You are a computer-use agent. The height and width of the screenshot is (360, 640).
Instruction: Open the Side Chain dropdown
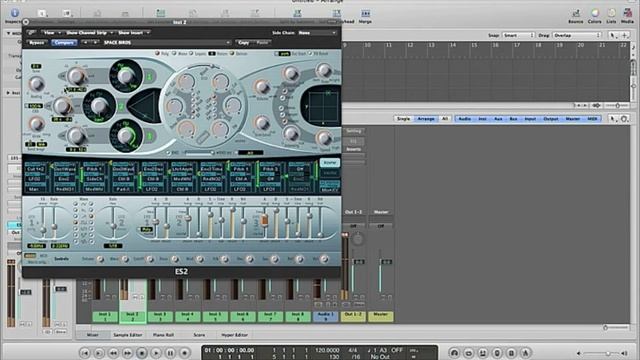tap(317, 33)
